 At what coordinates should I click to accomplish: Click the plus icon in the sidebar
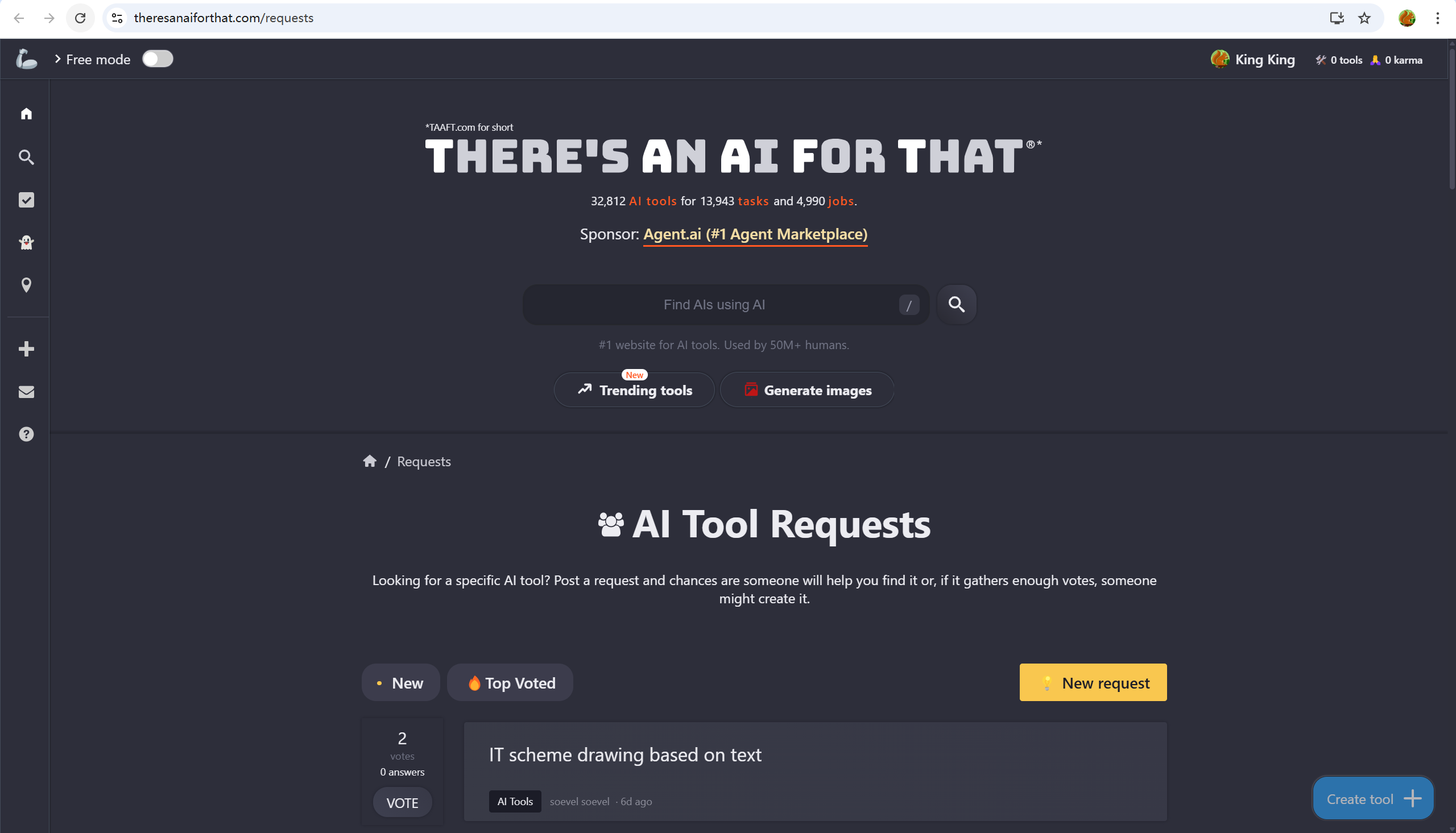tap(26, 349)
